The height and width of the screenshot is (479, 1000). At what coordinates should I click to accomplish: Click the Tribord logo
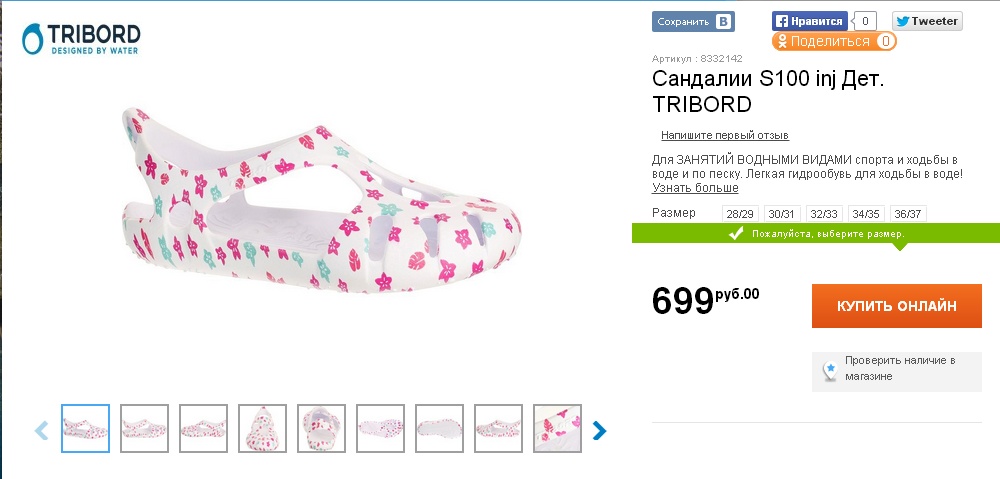point(80,40)
